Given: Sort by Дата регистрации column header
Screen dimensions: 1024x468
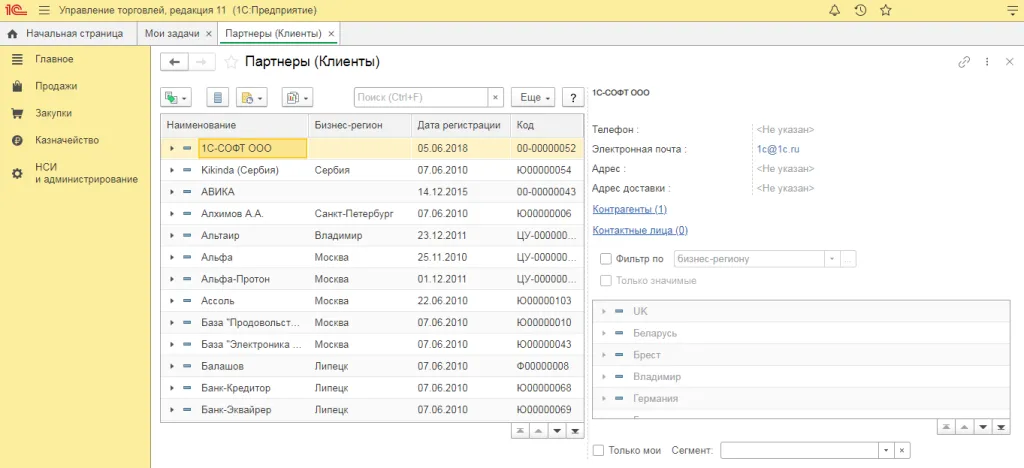Looking at the screenshot, I should coord(459,125).
